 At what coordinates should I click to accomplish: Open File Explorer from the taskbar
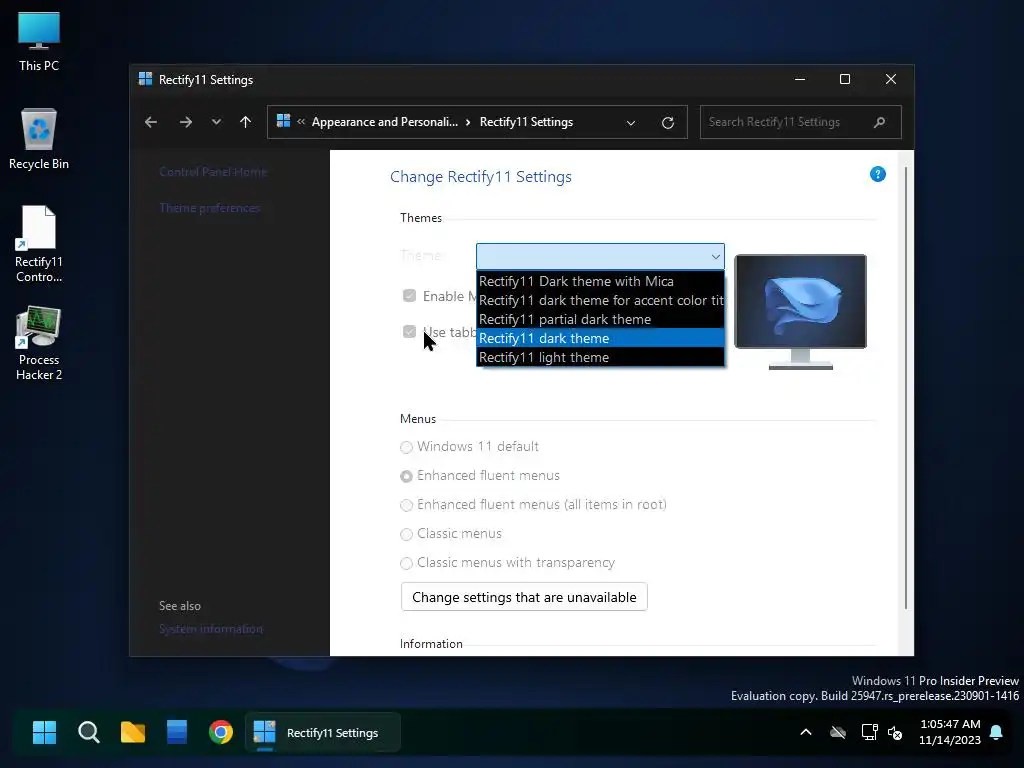(133, 732)
